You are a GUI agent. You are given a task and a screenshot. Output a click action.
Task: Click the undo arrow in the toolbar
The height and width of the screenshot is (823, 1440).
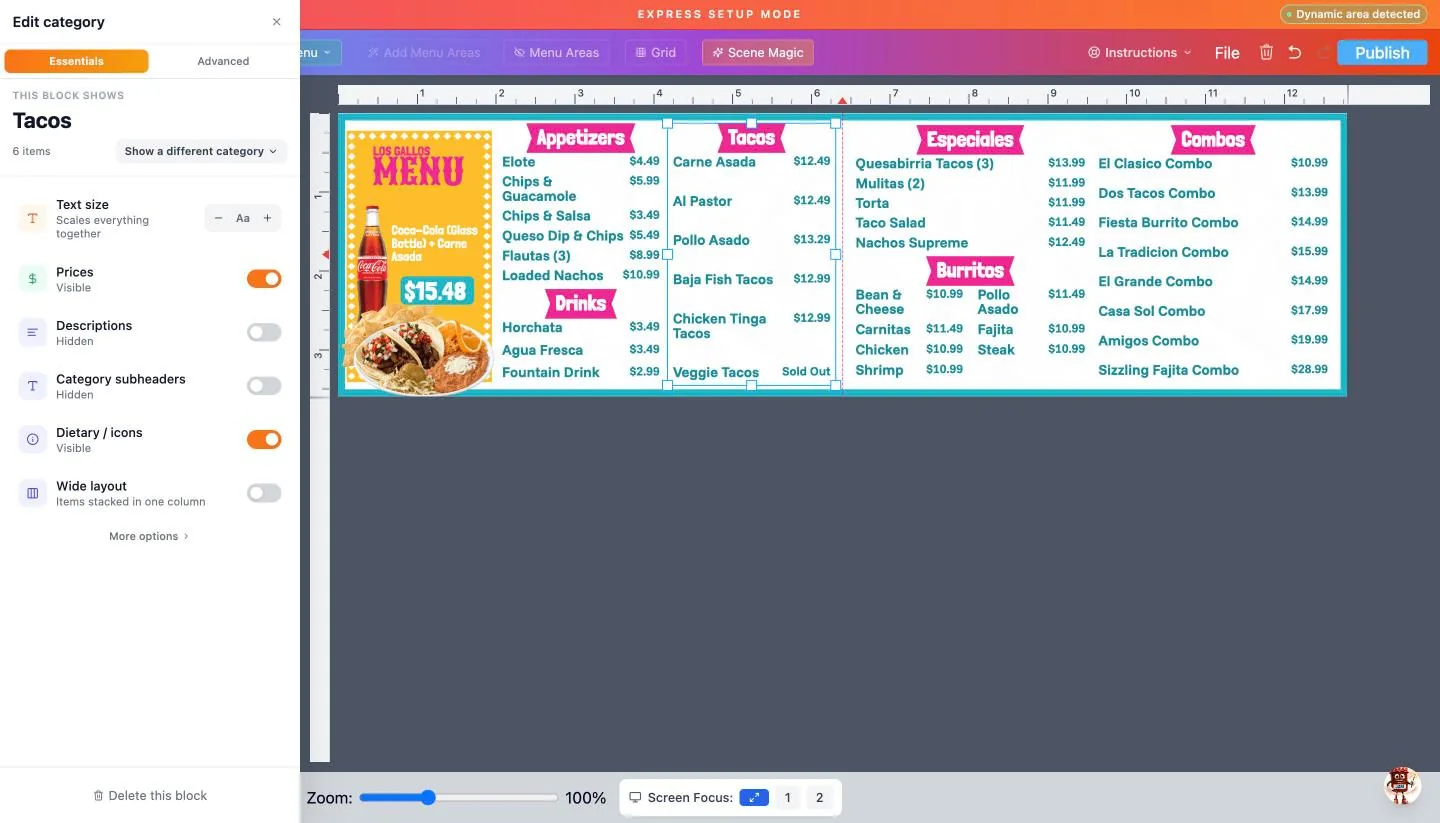tap(1295, 53)
